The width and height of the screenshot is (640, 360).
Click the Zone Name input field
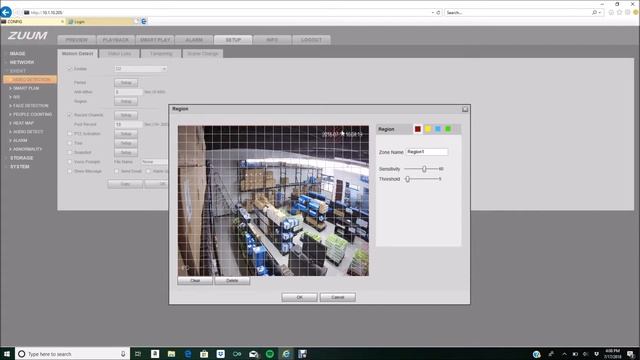(427, 152)
